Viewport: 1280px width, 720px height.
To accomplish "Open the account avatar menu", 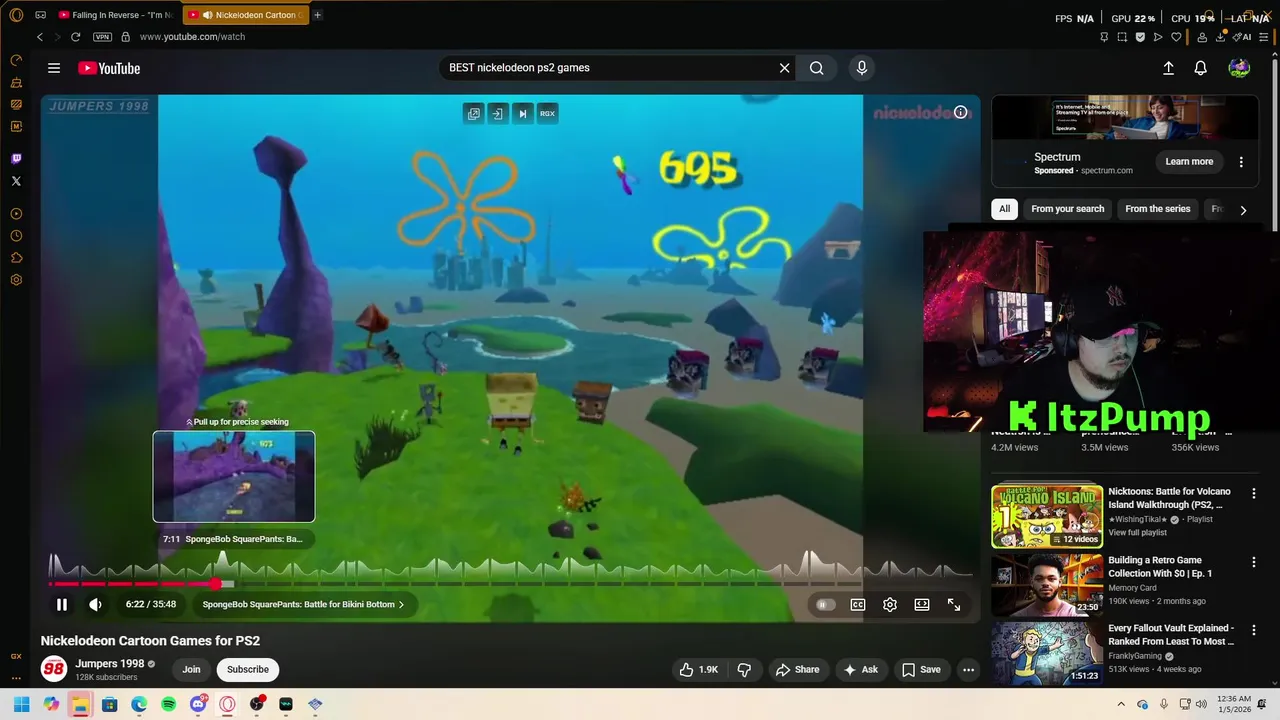I will click(x=1239, y=68).
